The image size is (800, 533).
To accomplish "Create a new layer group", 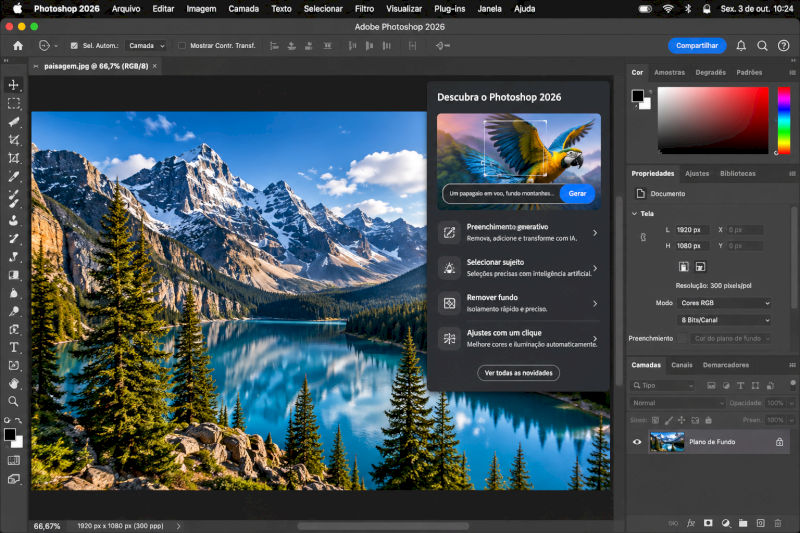I will click(x=743, y=523).
